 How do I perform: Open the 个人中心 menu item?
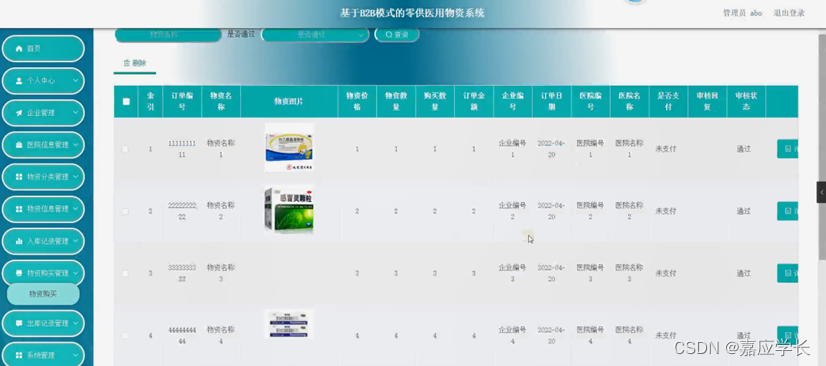[43, 81]
